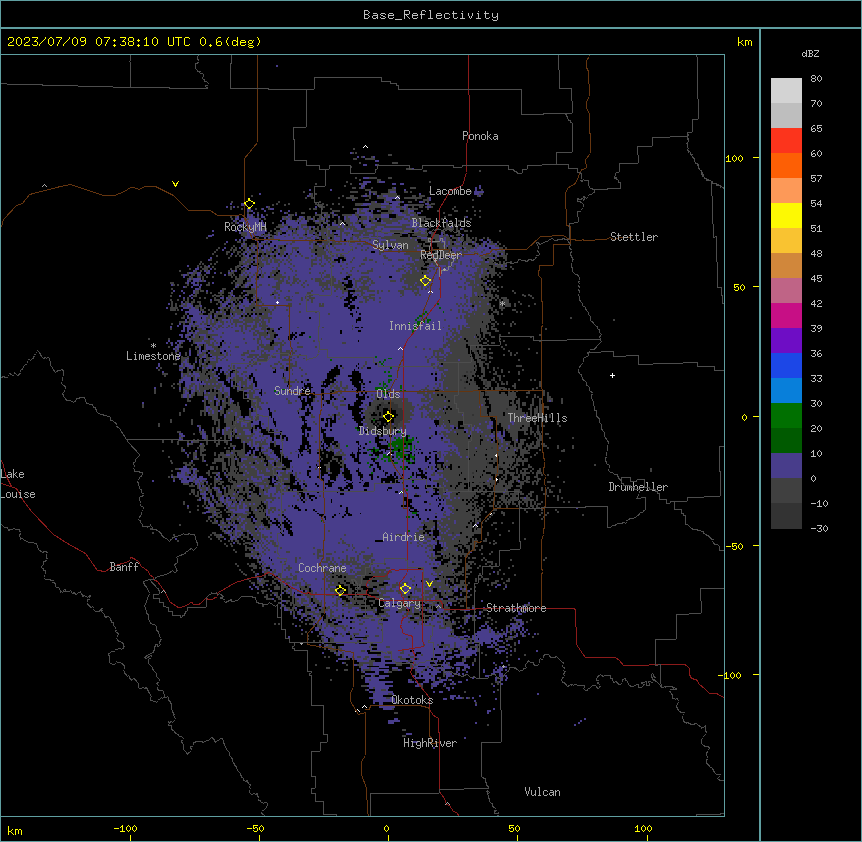
Task: Click the Didsbury town label
Action: [383, 431]
